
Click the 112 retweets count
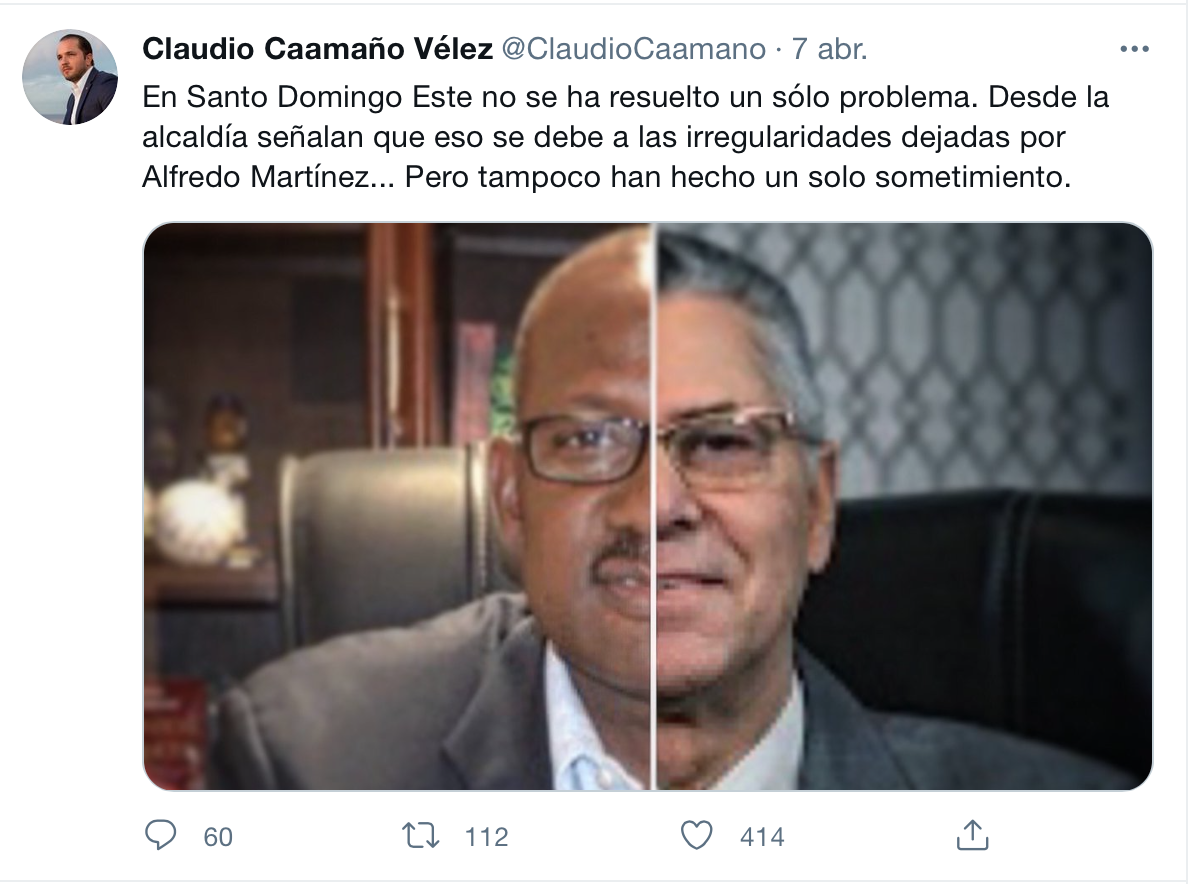click(487, 837)
